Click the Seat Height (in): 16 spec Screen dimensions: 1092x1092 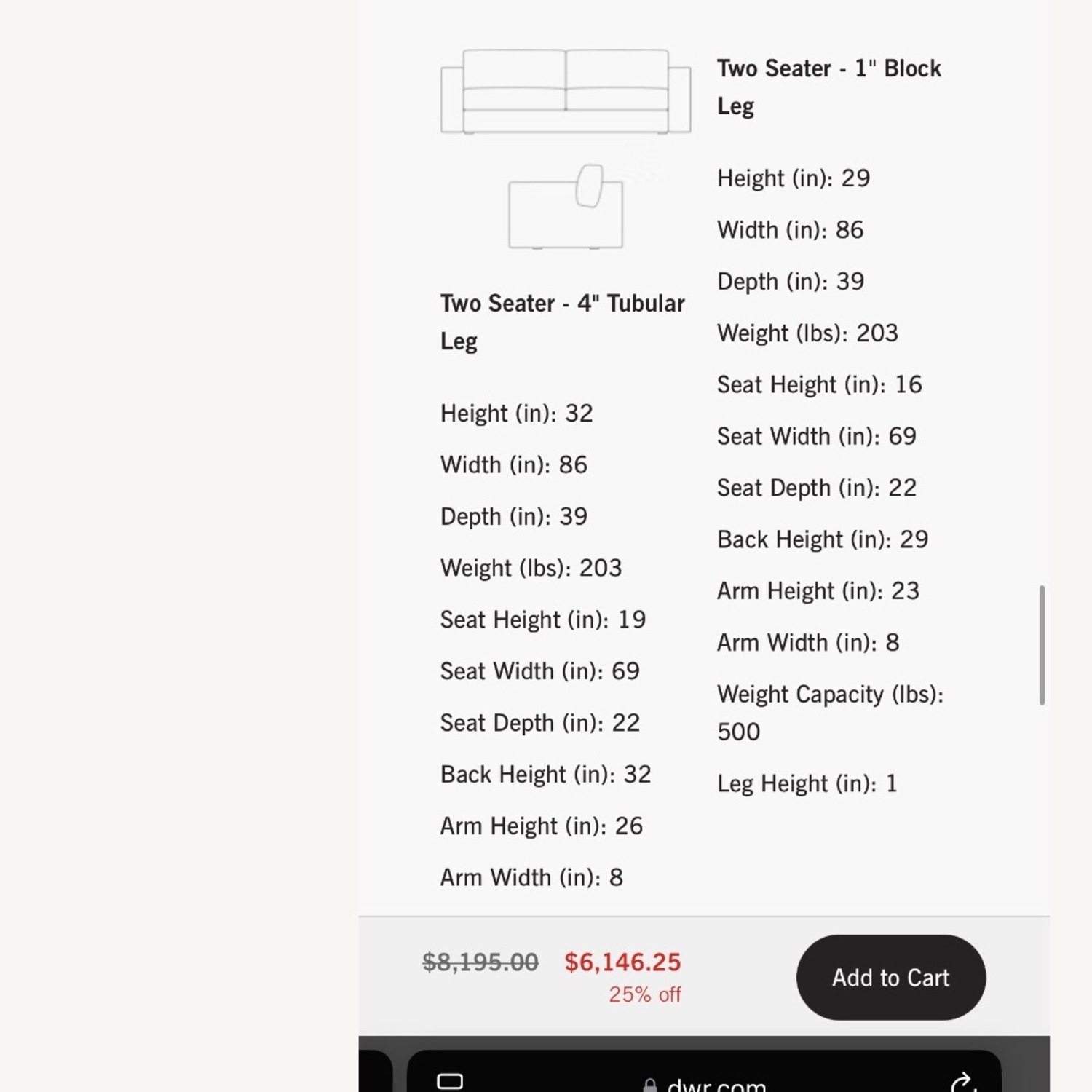click(819, 384)
